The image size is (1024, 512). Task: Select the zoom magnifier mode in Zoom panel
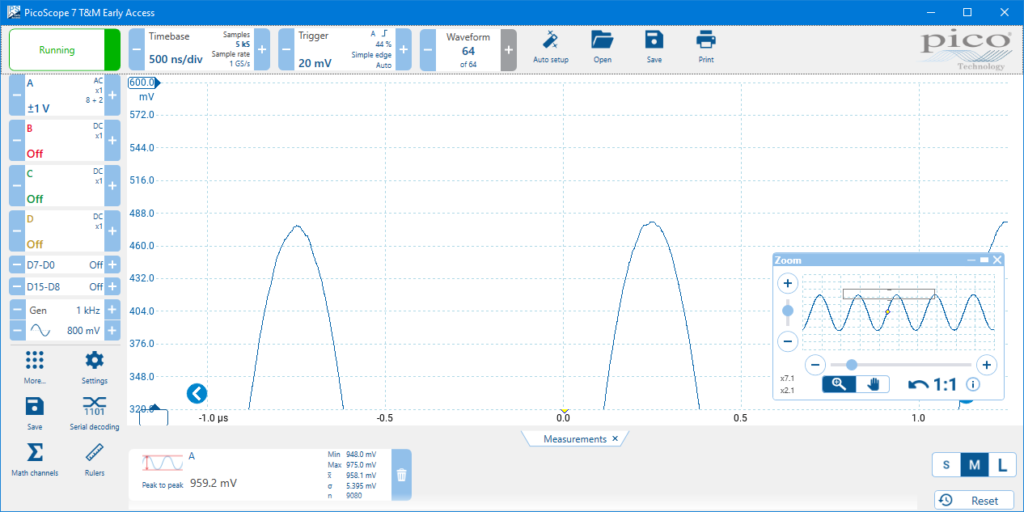pos(839,384)
